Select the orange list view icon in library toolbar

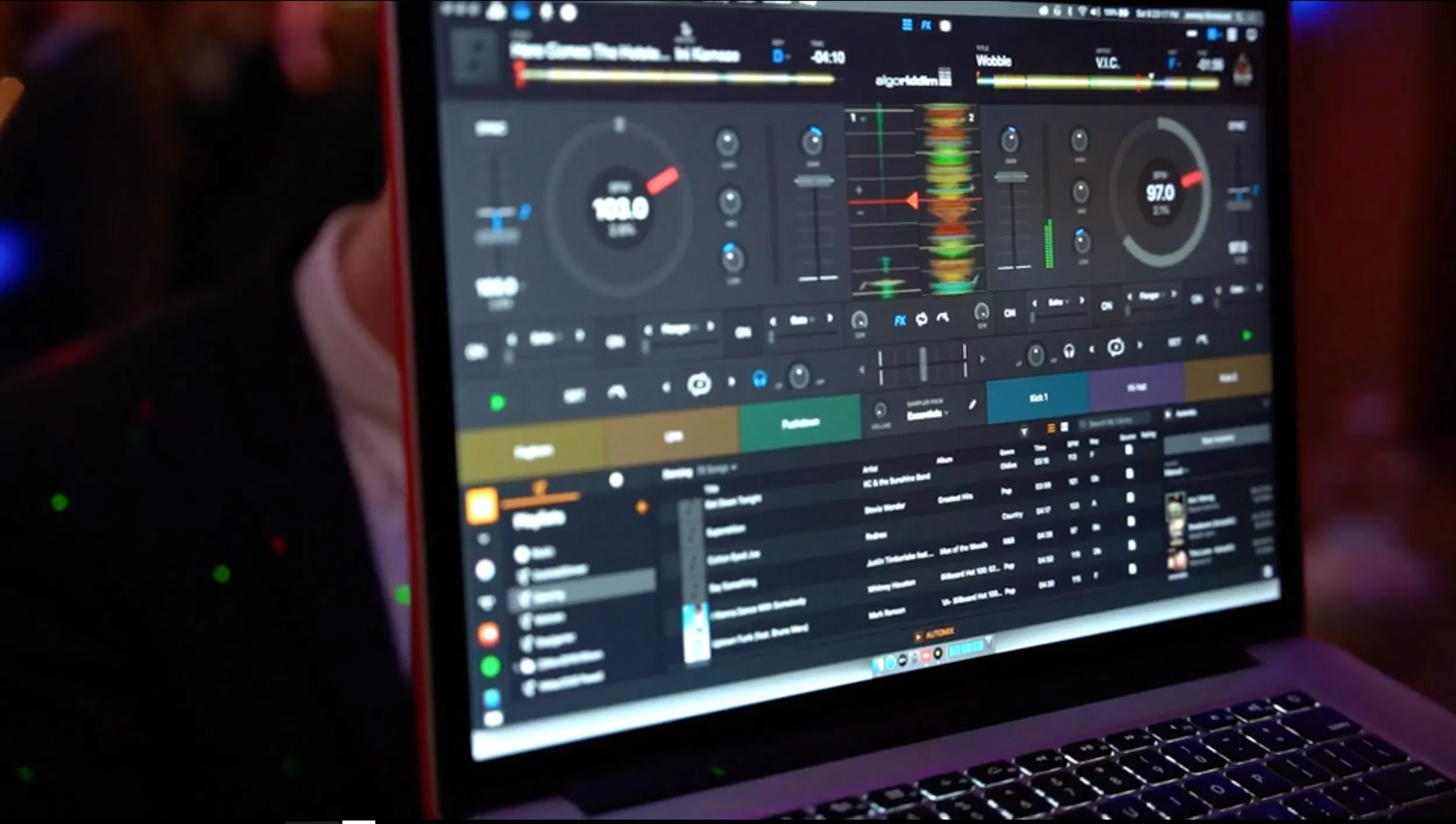[1051, 427]
